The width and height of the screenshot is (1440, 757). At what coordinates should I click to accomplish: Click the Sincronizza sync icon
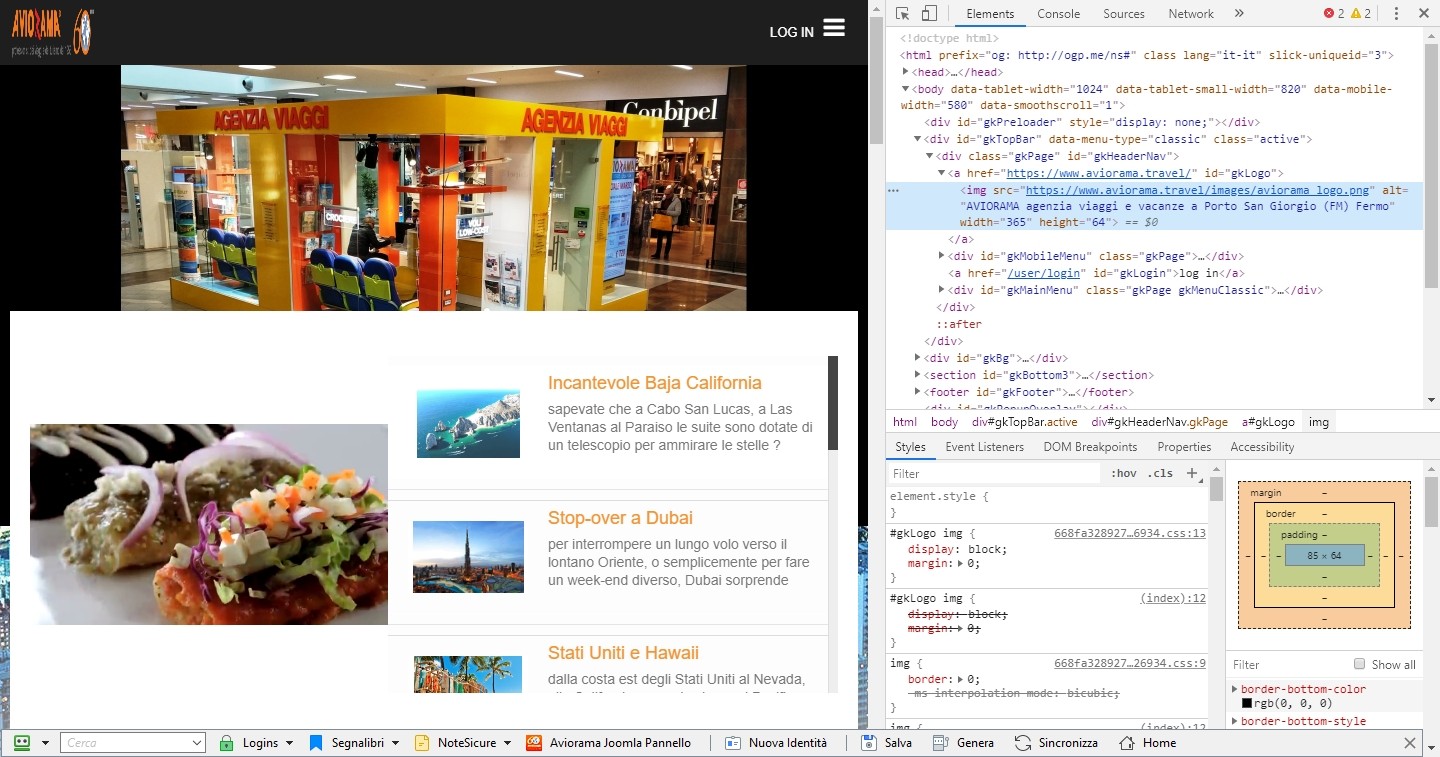(x=1023, y=743)
